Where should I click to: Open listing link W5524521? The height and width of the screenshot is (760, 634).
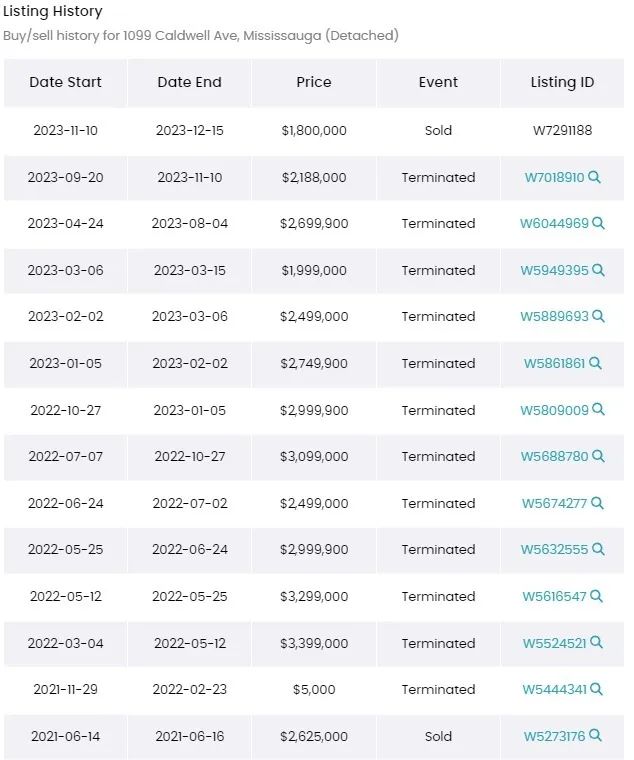(554, 643)
